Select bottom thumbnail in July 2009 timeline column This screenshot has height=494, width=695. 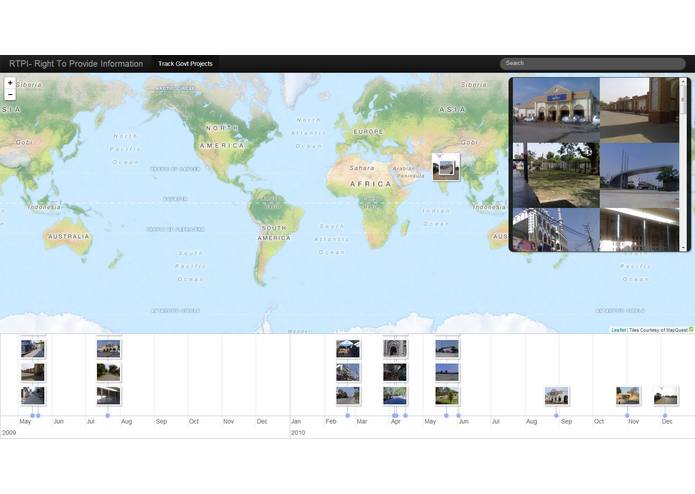[109, 396]
